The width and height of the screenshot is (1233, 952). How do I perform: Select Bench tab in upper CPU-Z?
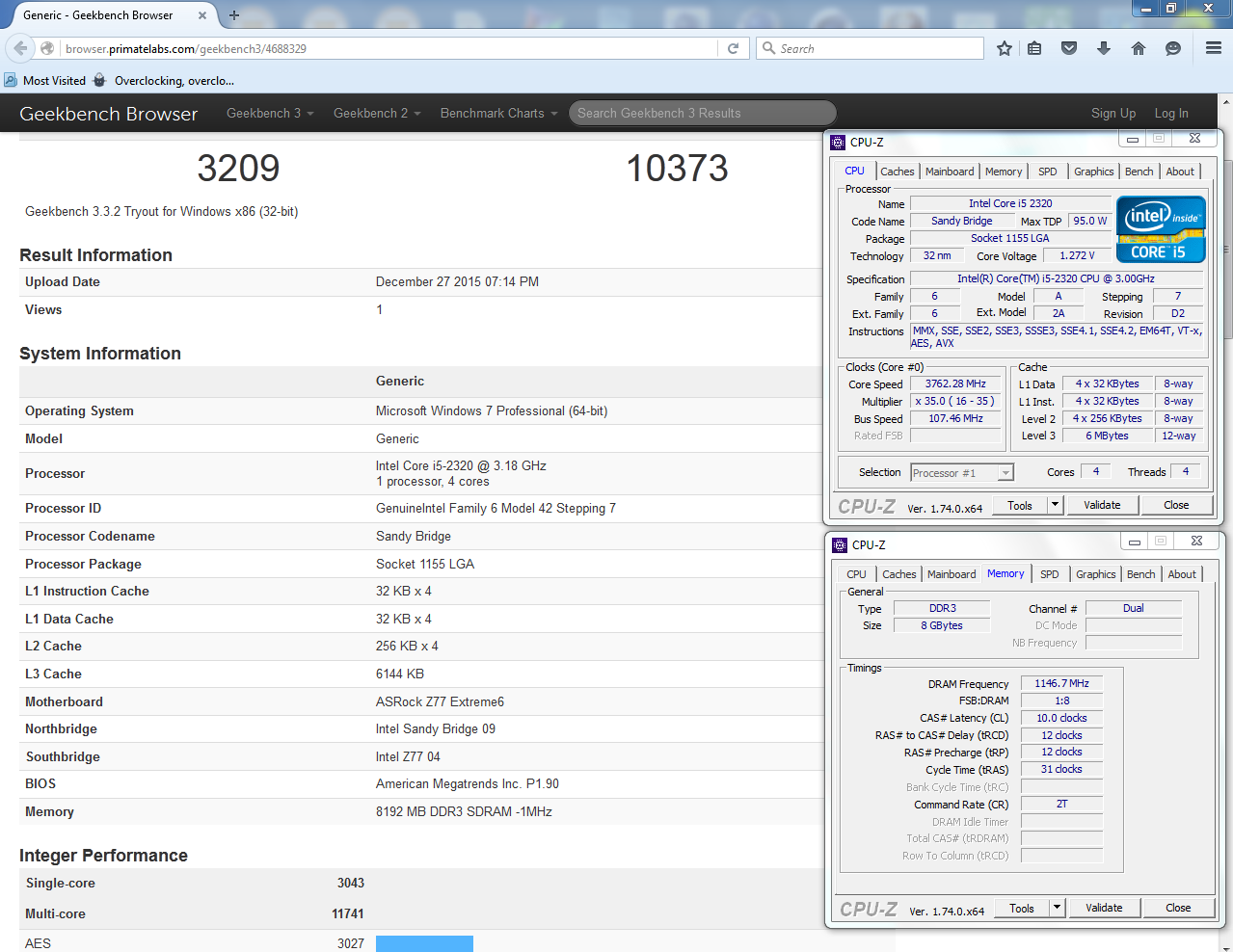tap(1139, 172)
